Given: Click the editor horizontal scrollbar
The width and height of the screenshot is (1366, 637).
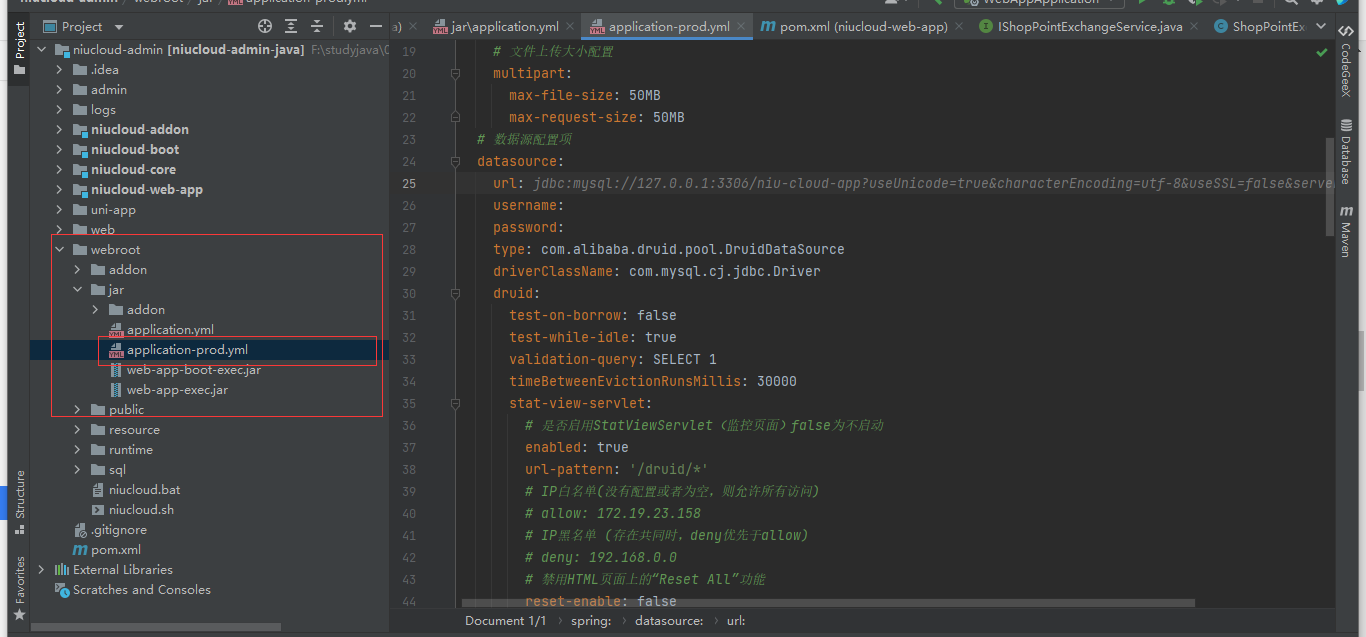Looking at the screenshot, I should pos(828,603).
